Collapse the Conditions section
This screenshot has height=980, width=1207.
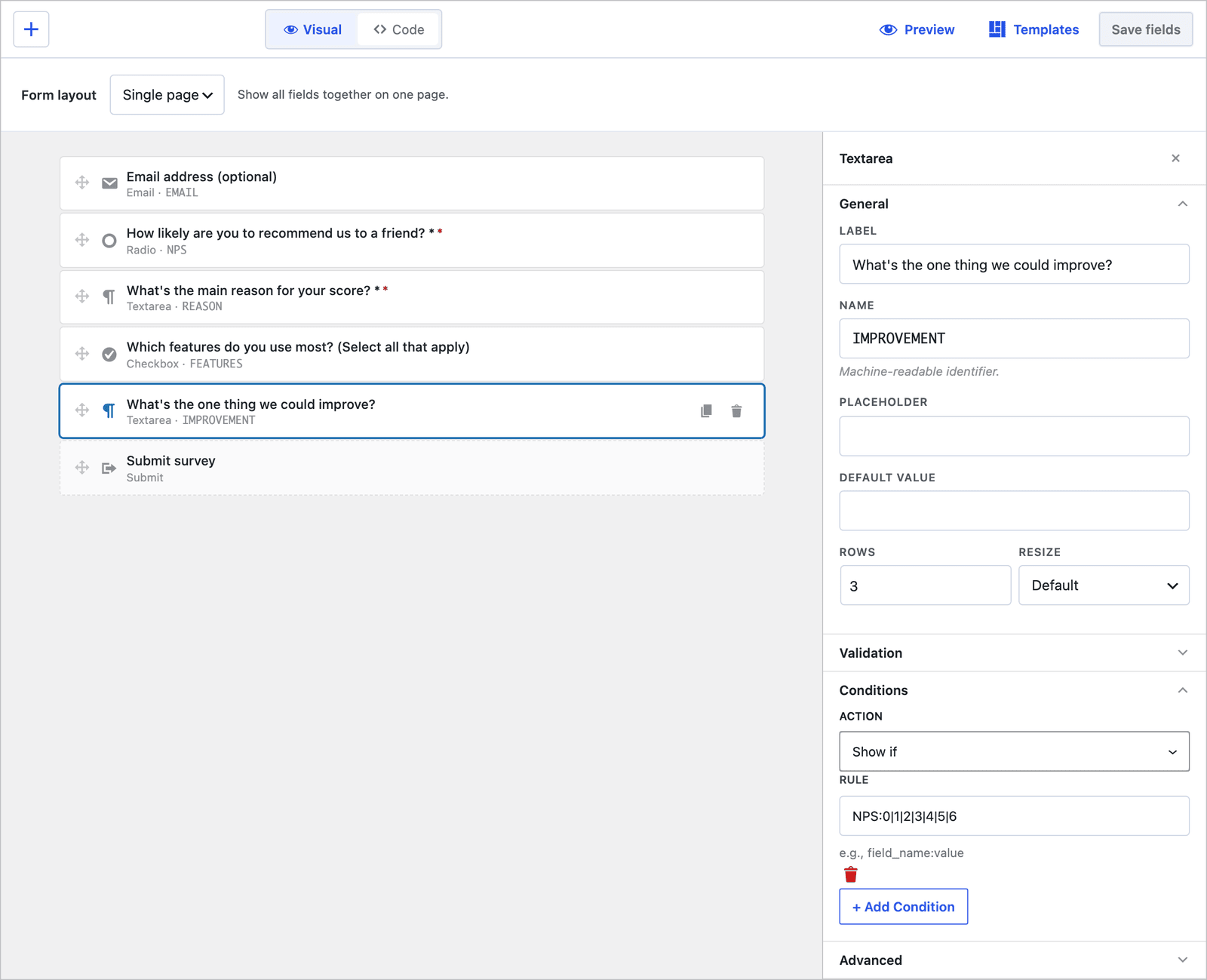tap(1014, 690)
